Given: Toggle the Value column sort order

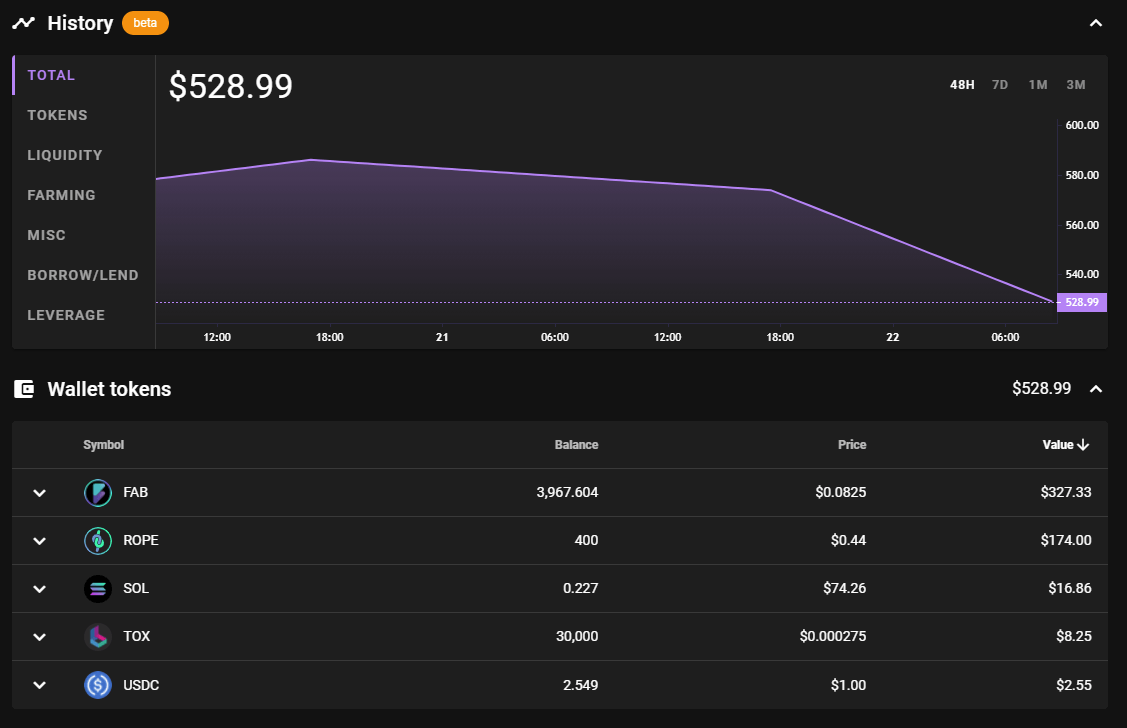Looking at the screenshot, I should click(1066, 445).
